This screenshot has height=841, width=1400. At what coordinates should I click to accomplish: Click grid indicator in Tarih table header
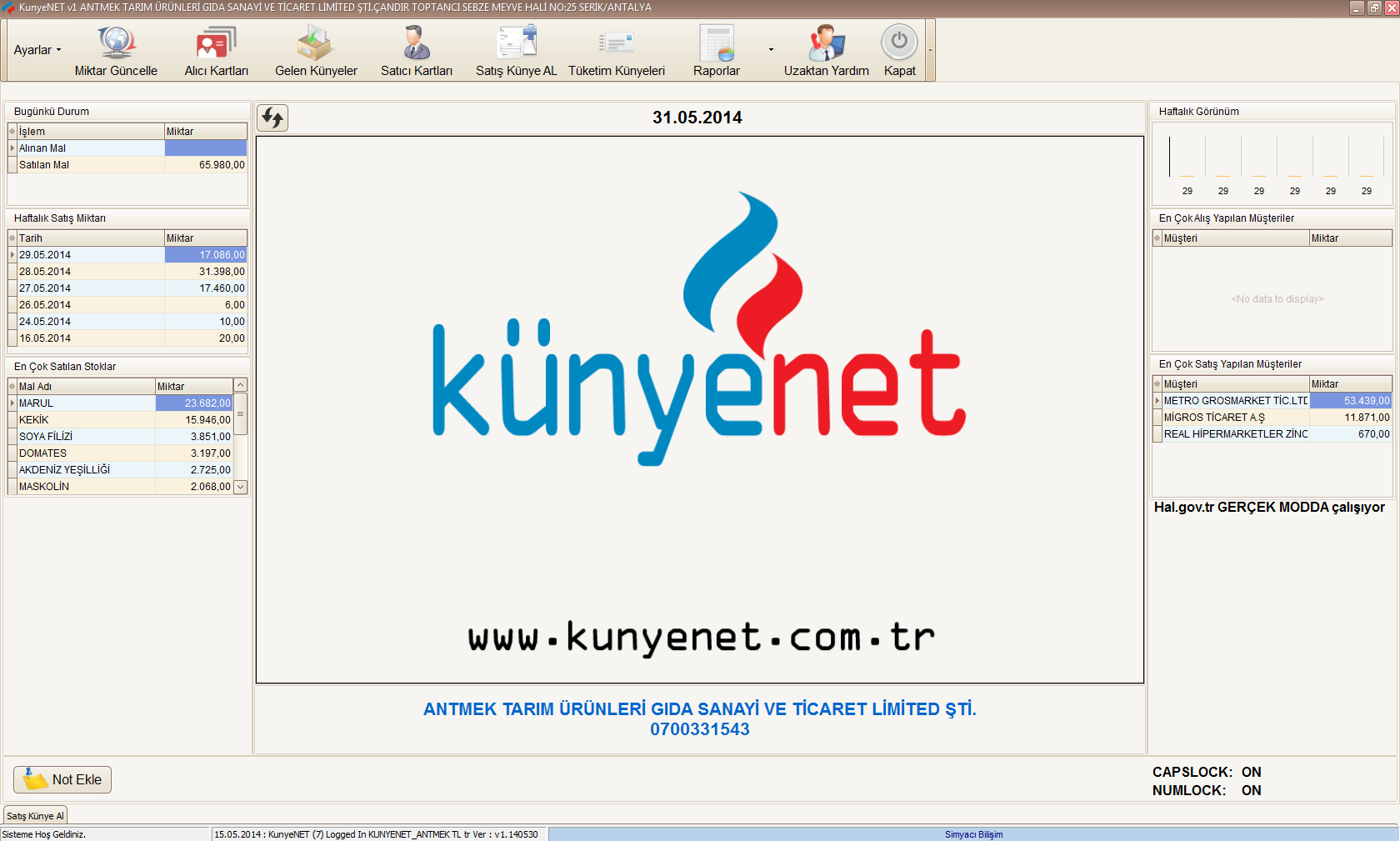coord(12,238)
